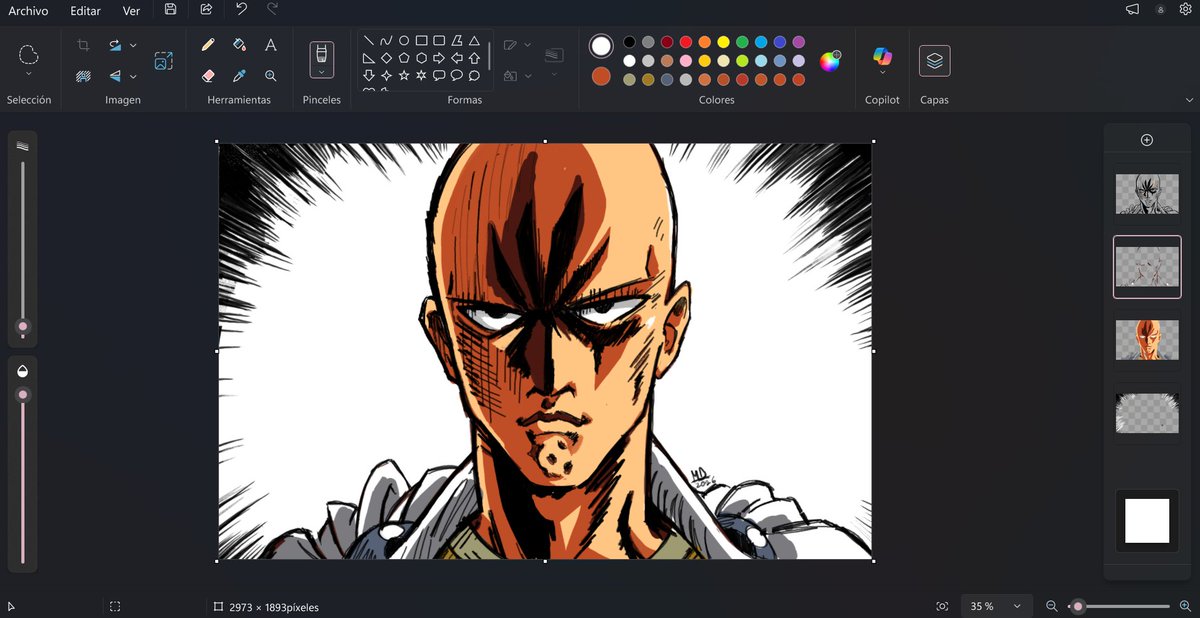
Task: Pick the red palette swatch
Action: coord(686,42)
